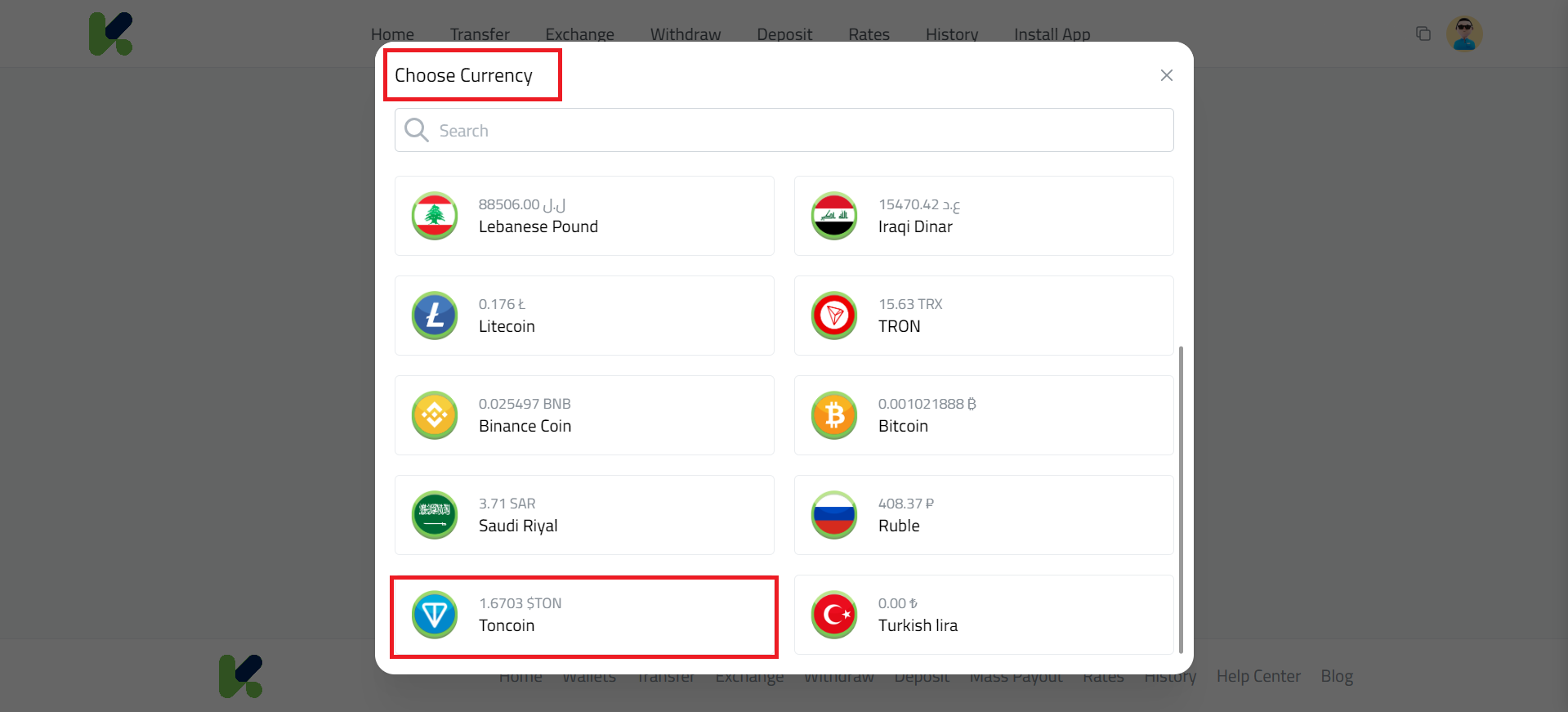Image resolution: width=1568 pixels, height=712 pixels.
Task: Open the Blog footer link
Action: pos(1337,676)
